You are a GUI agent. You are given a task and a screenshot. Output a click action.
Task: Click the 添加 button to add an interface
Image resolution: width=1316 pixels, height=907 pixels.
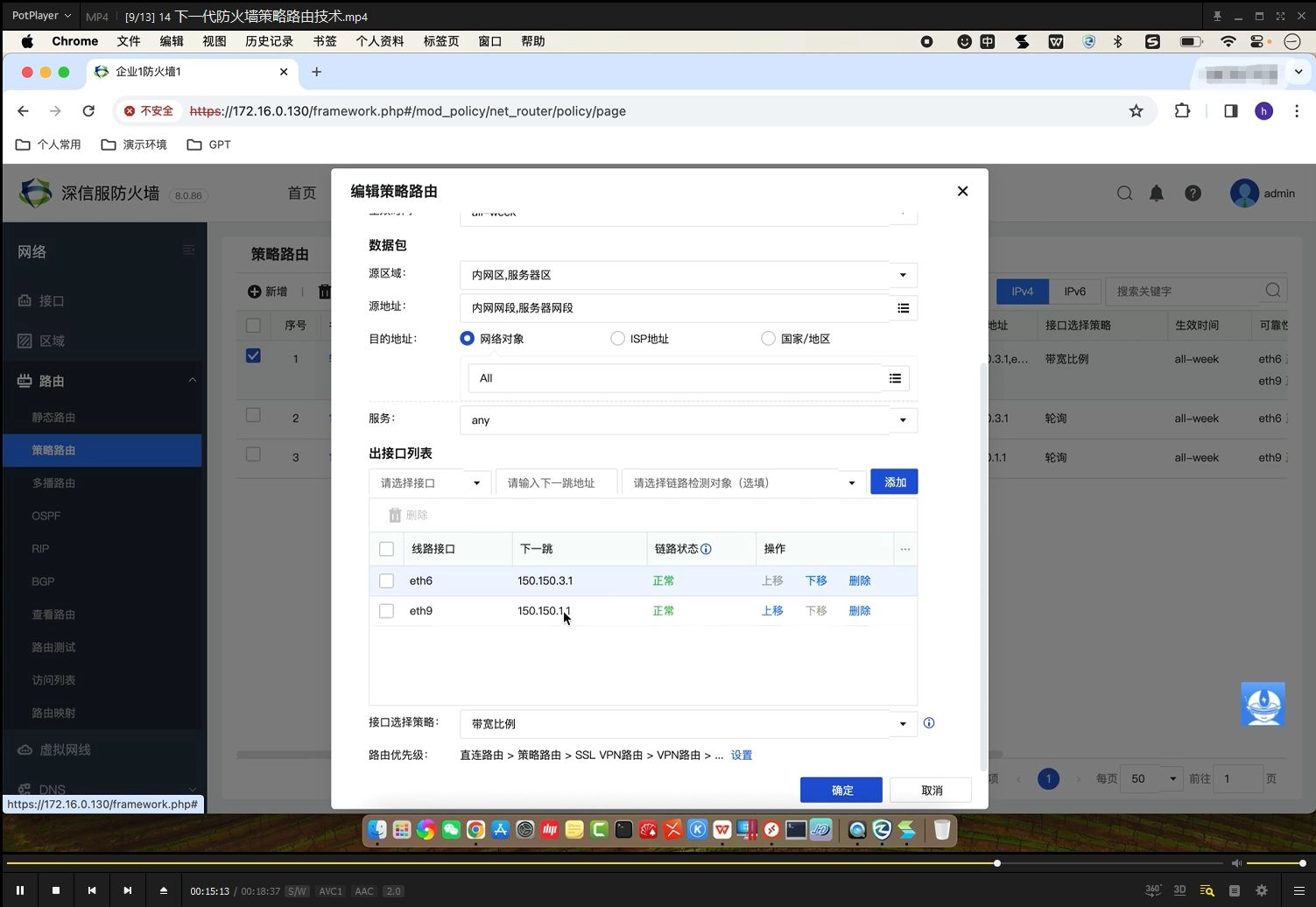click(x=894, y=482)
